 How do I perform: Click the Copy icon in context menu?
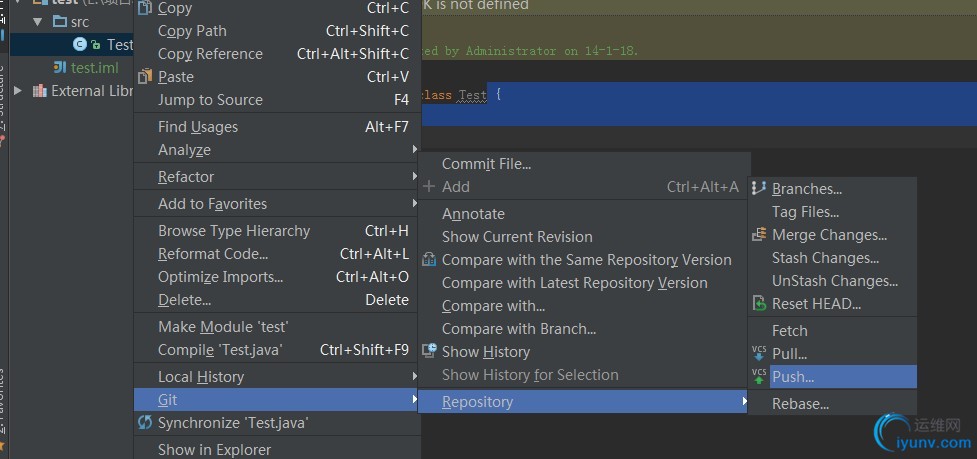click(145, 7)
